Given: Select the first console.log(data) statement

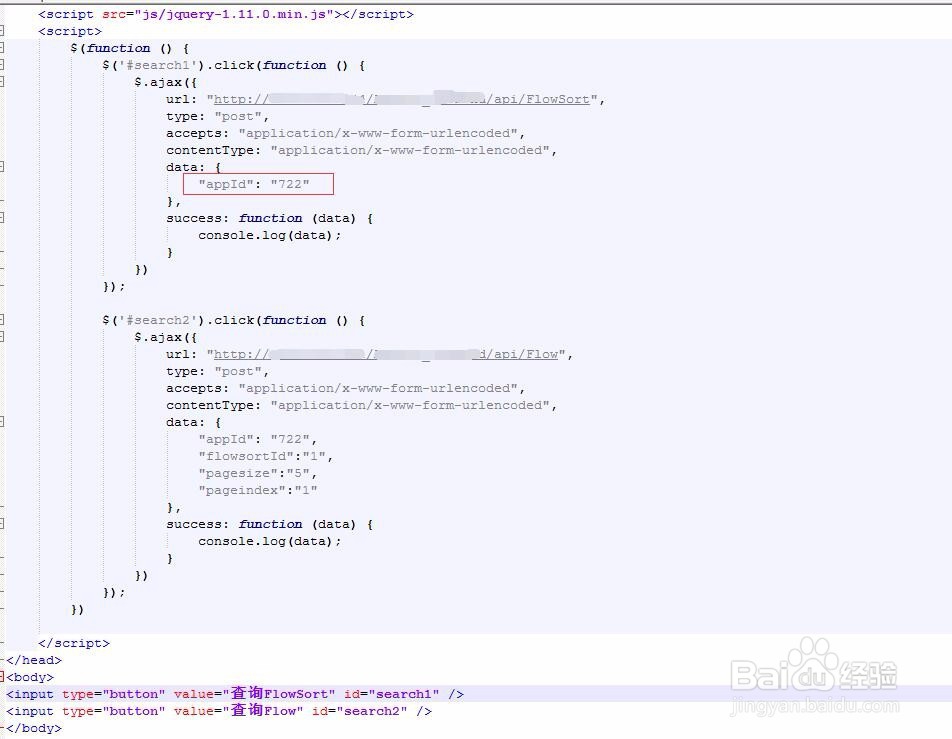Looking at the screenshot, I should 268,235.
